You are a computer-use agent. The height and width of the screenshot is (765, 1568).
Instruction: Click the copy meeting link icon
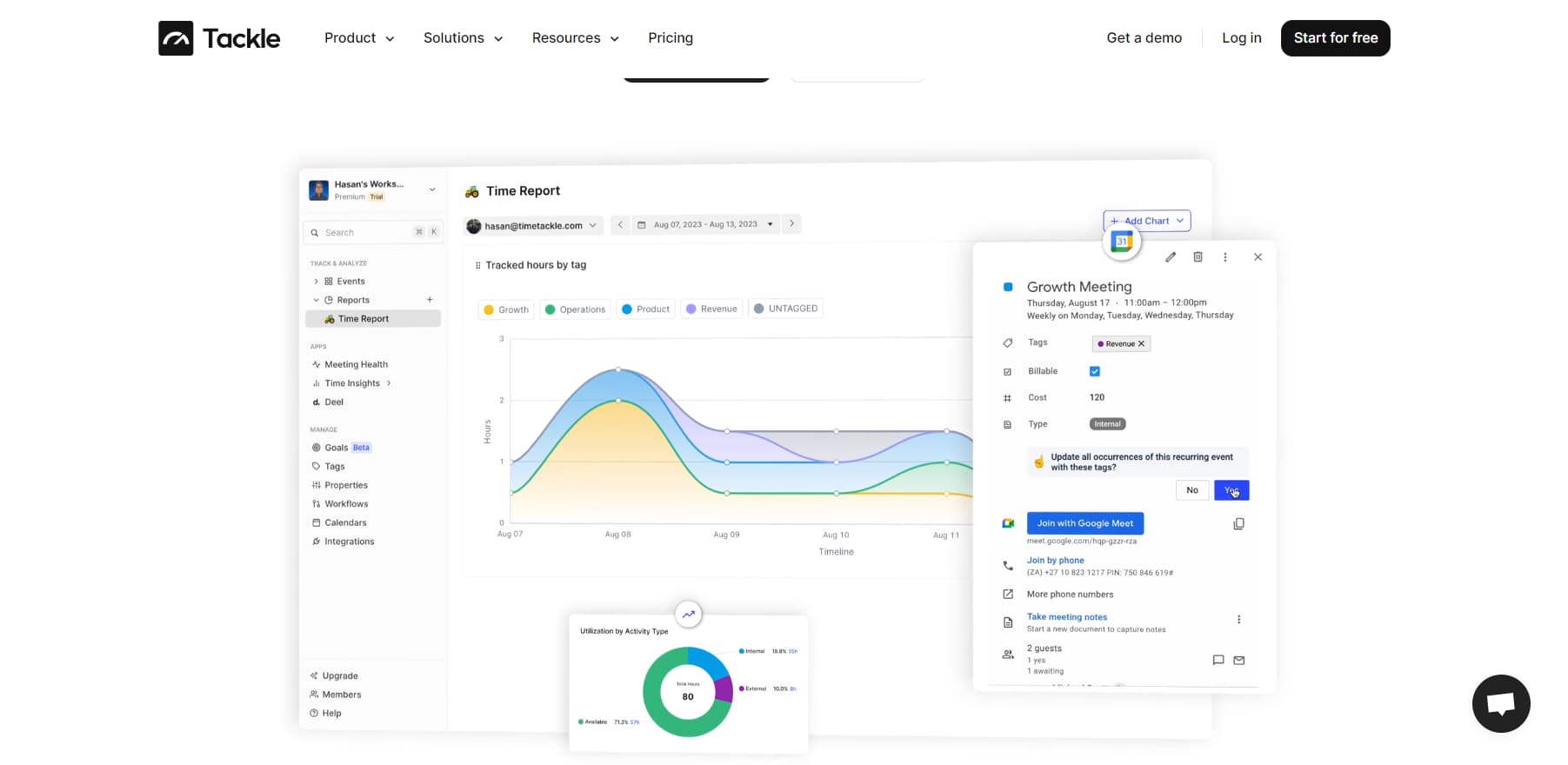click(x=1238, y=524)
